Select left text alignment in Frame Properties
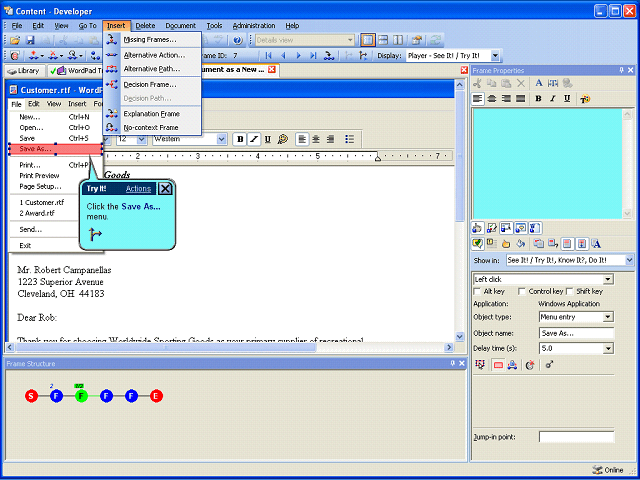This screenshot has height=480, width=640. 478,99
